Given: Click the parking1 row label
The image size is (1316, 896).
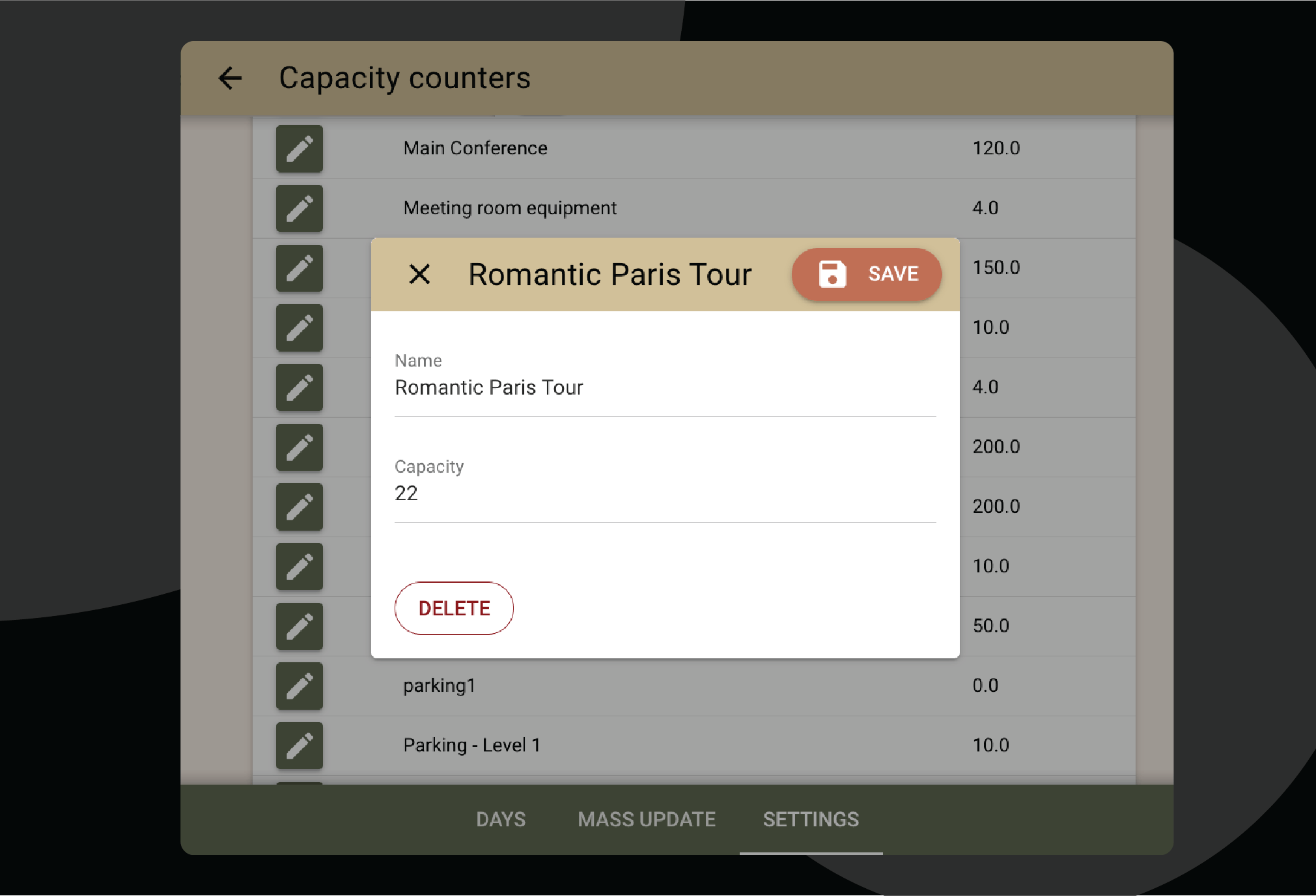Looking at the screenshot, I should coord(440,686).
